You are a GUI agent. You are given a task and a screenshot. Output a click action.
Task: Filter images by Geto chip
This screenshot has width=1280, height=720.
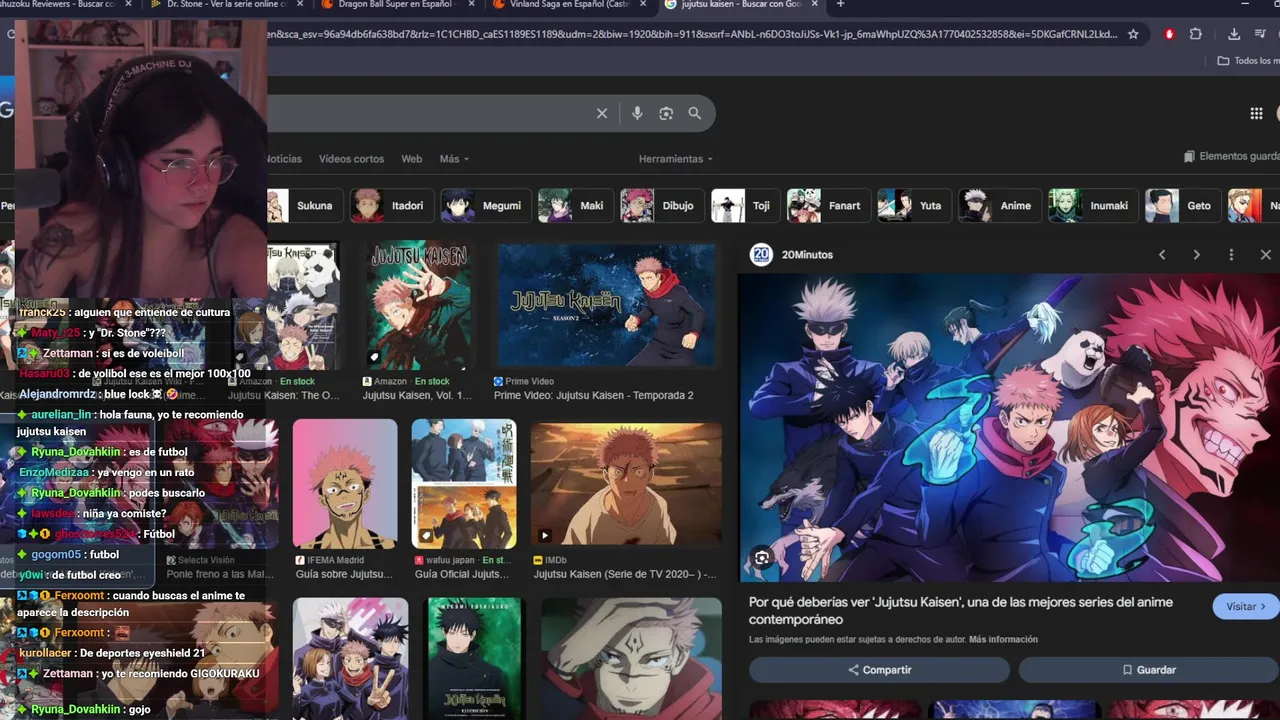pos(1183,206)
